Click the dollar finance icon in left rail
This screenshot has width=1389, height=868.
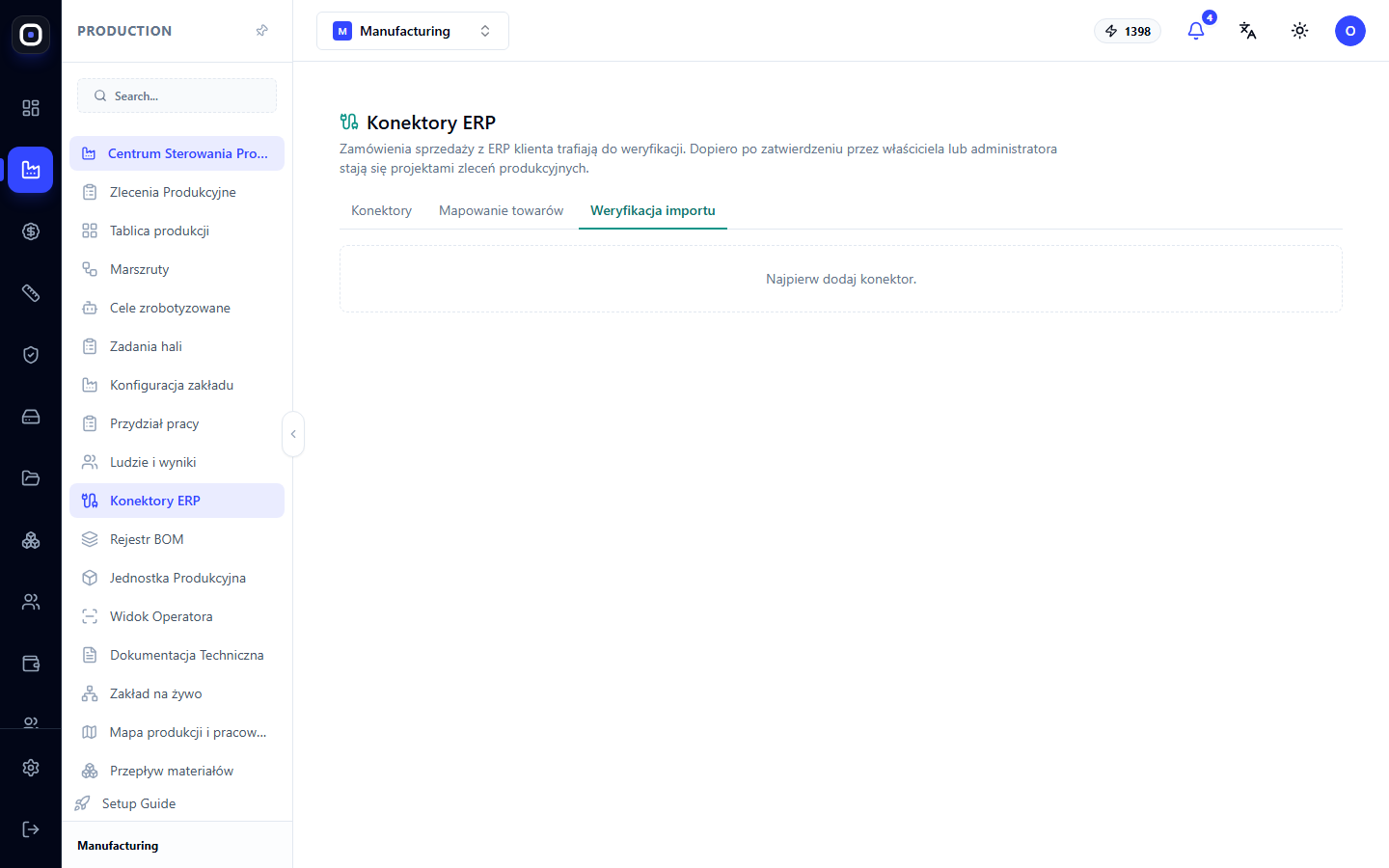tap(31, 231)
